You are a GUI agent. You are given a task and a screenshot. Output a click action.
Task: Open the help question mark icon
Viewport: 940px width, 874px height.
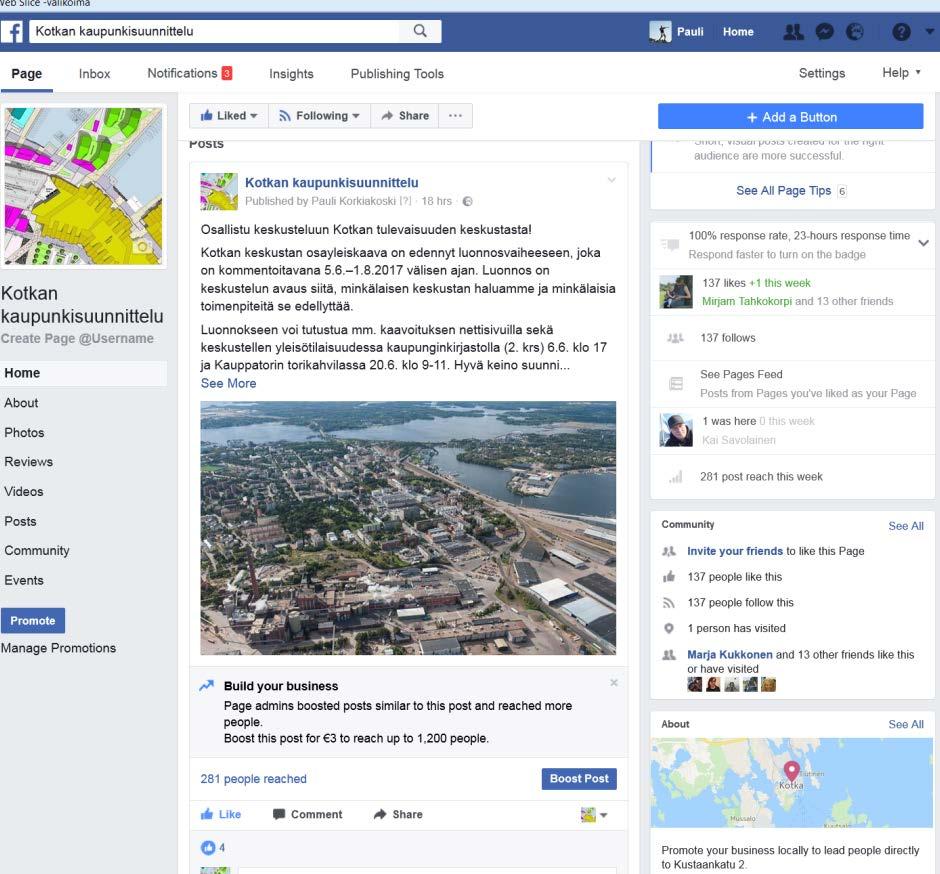(x=901, y=32)
